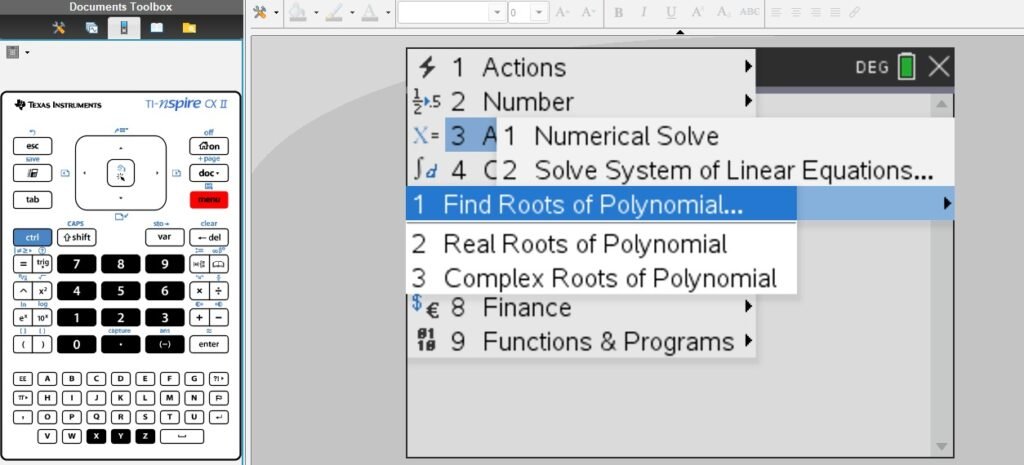Viewport: 1024px width, 465px height.
Task: Click the number 7 key
Action: (76, 264)
